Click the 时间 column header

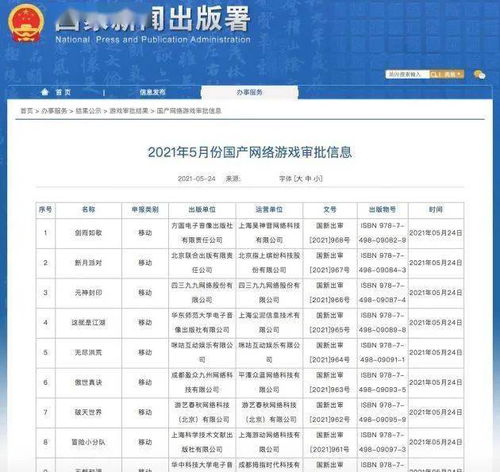[x=436, y=210]
